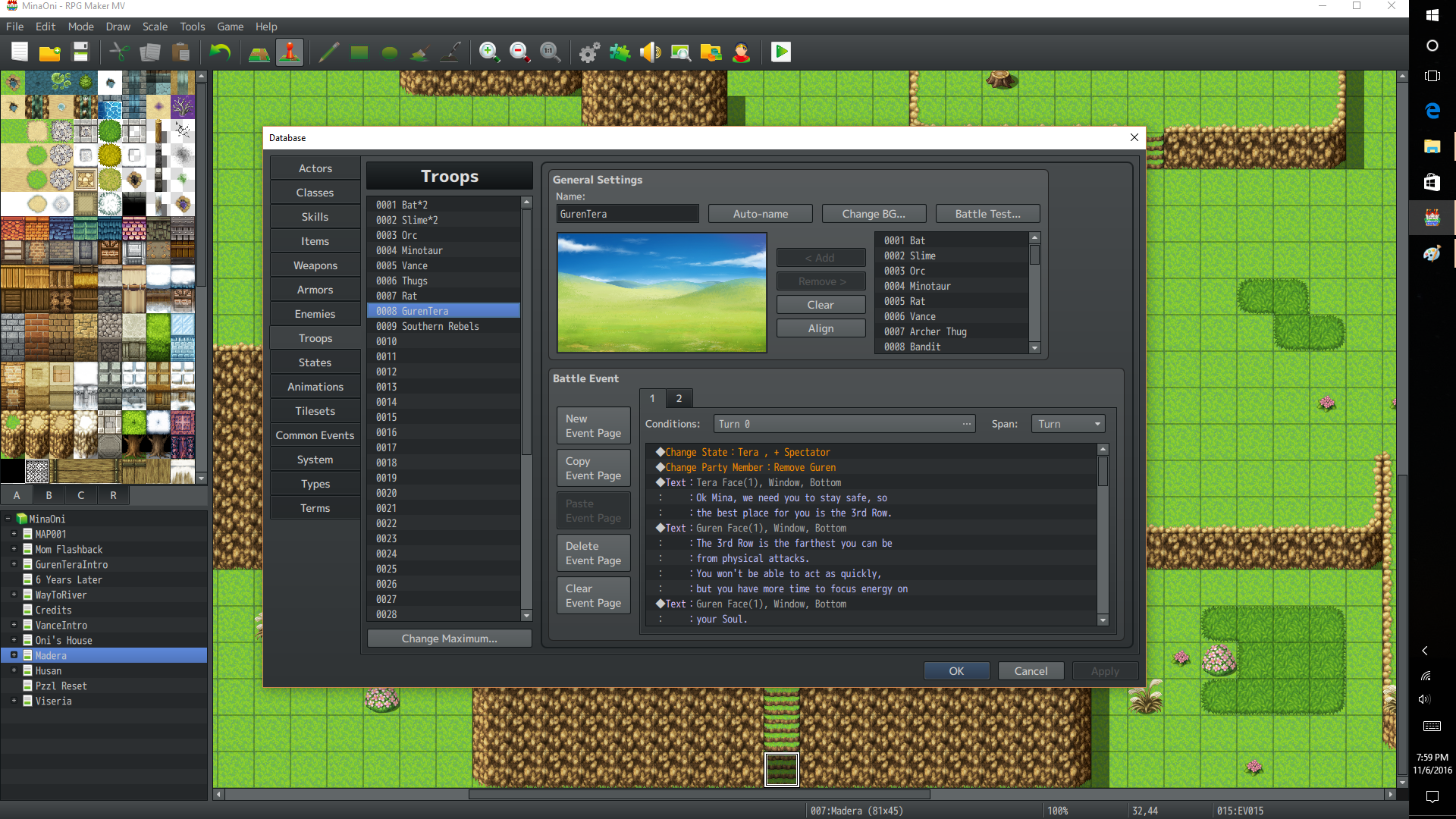Switch to tileset tab B
This screenshot has width=1456, height=819.
(x=49, y=495)
